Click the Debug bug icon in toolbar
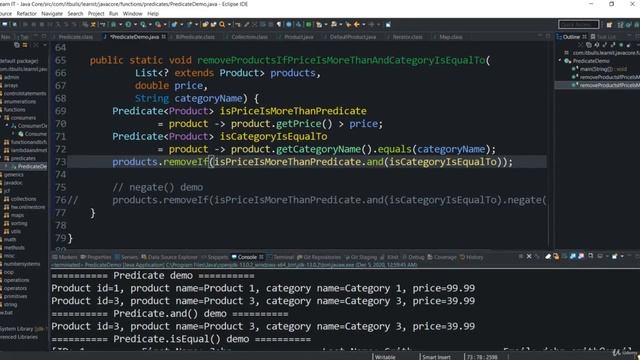 click(x=114, y=24)
